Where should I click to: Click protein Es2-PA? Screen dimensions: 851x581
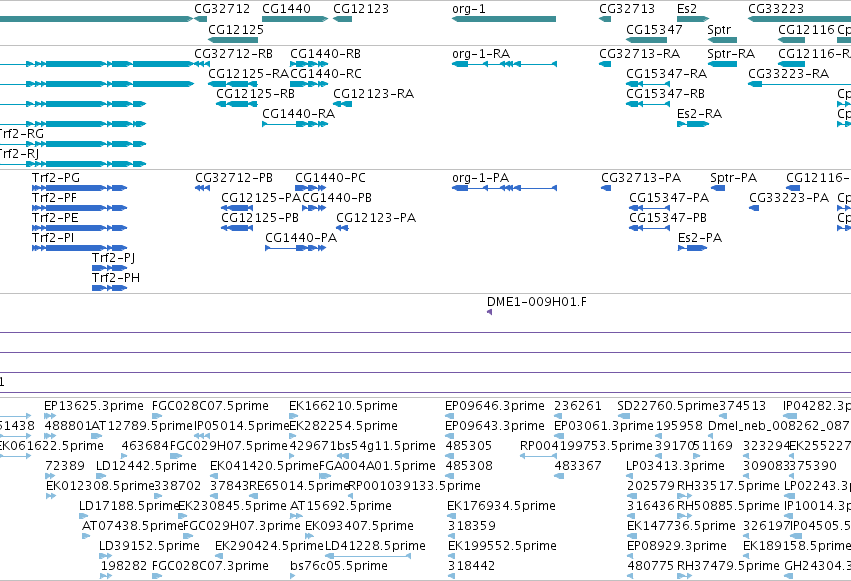pos(700,238)
